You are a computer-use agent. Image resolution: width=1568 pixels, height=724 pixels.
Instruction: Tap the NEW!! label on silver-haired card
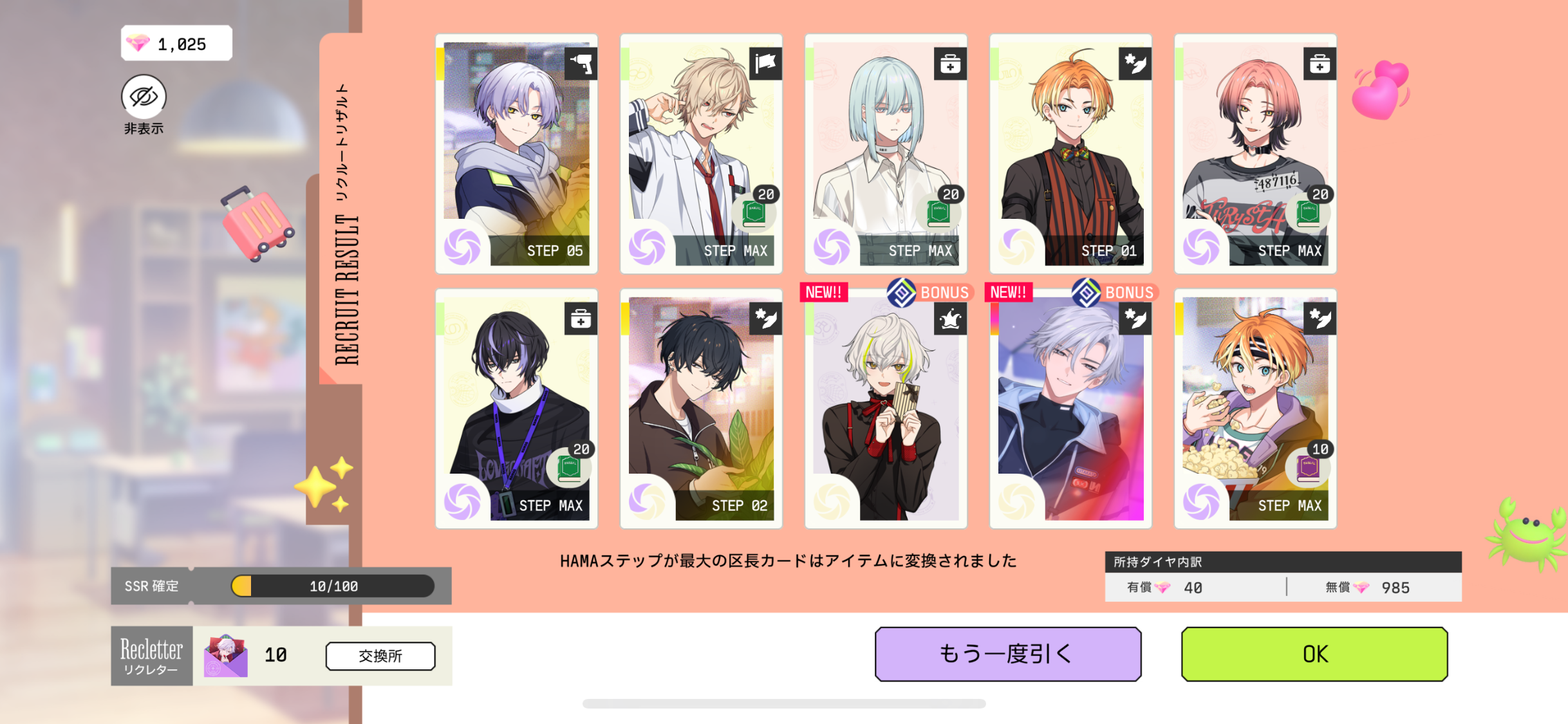[1008, 292]
